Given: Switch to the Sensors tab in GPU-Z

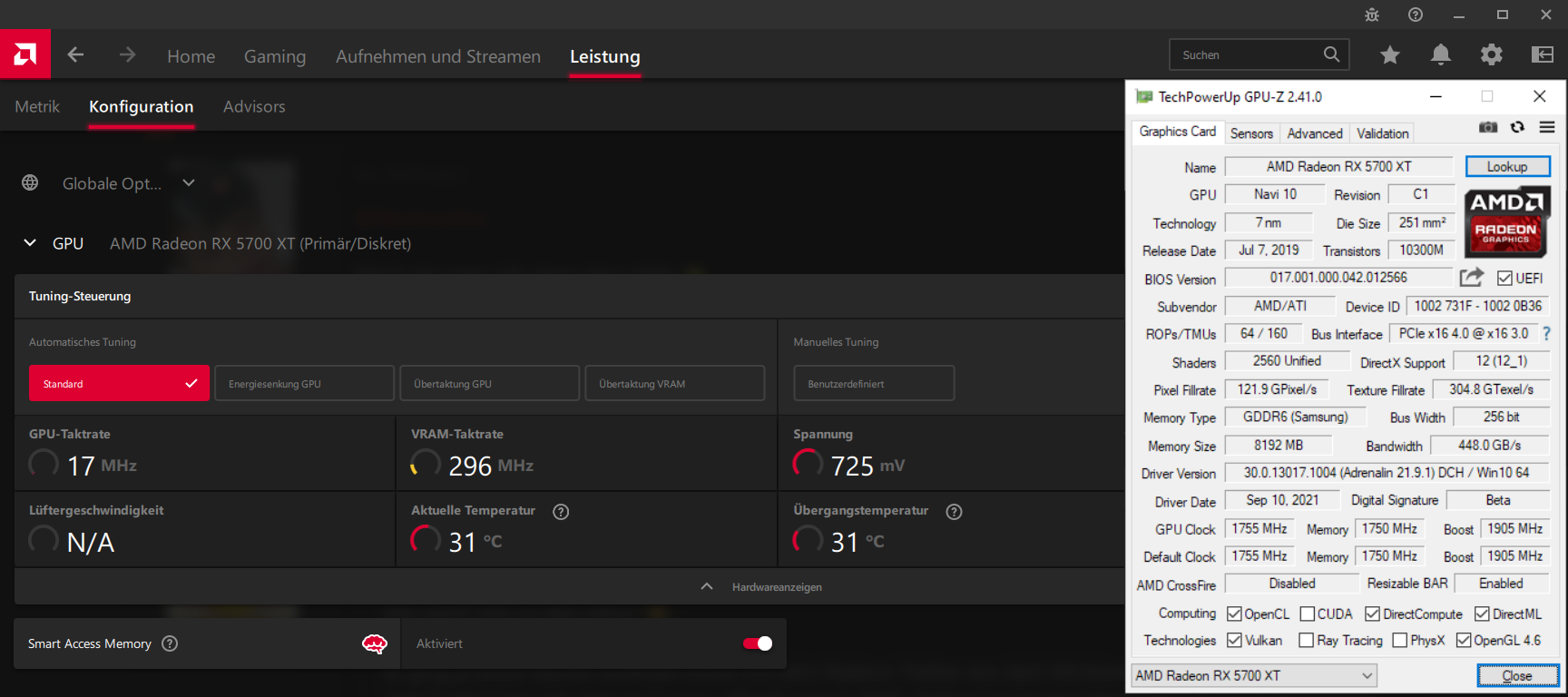Looking at the screenshot, I should tap(1251, 133).
